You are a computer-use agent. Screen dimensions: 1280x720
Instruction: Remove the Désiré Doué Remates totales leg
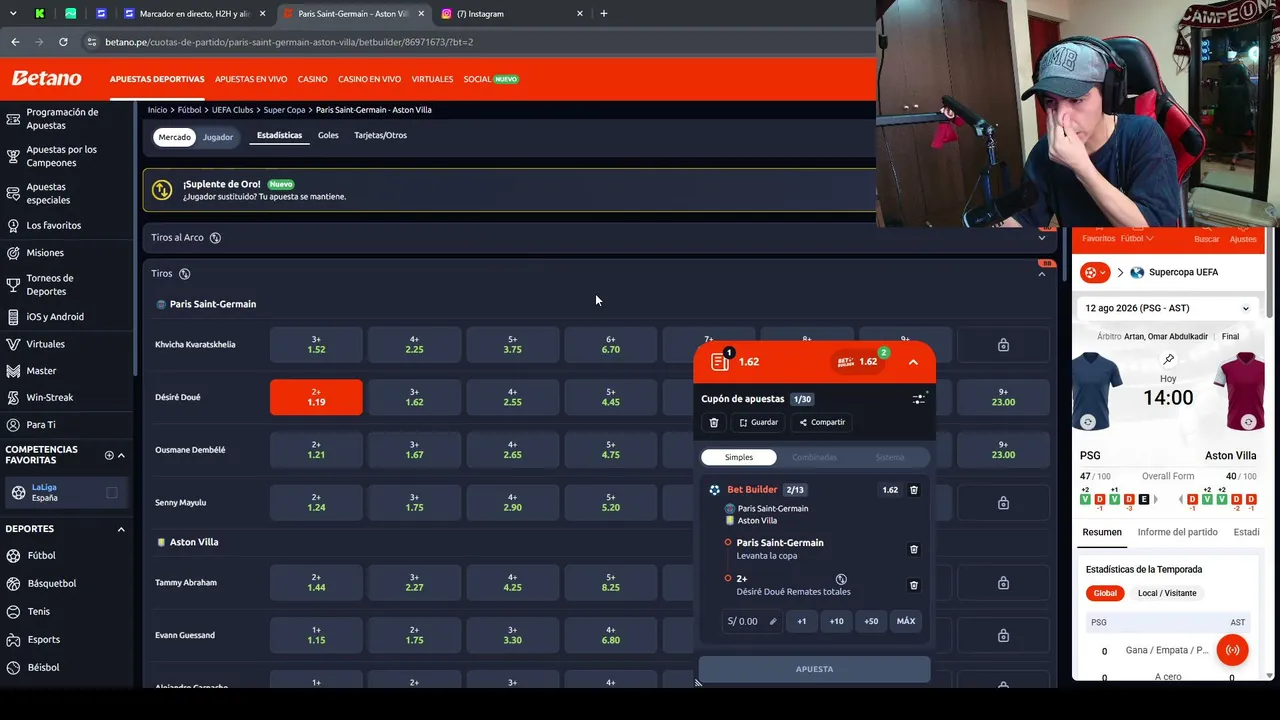pos(914,585)
